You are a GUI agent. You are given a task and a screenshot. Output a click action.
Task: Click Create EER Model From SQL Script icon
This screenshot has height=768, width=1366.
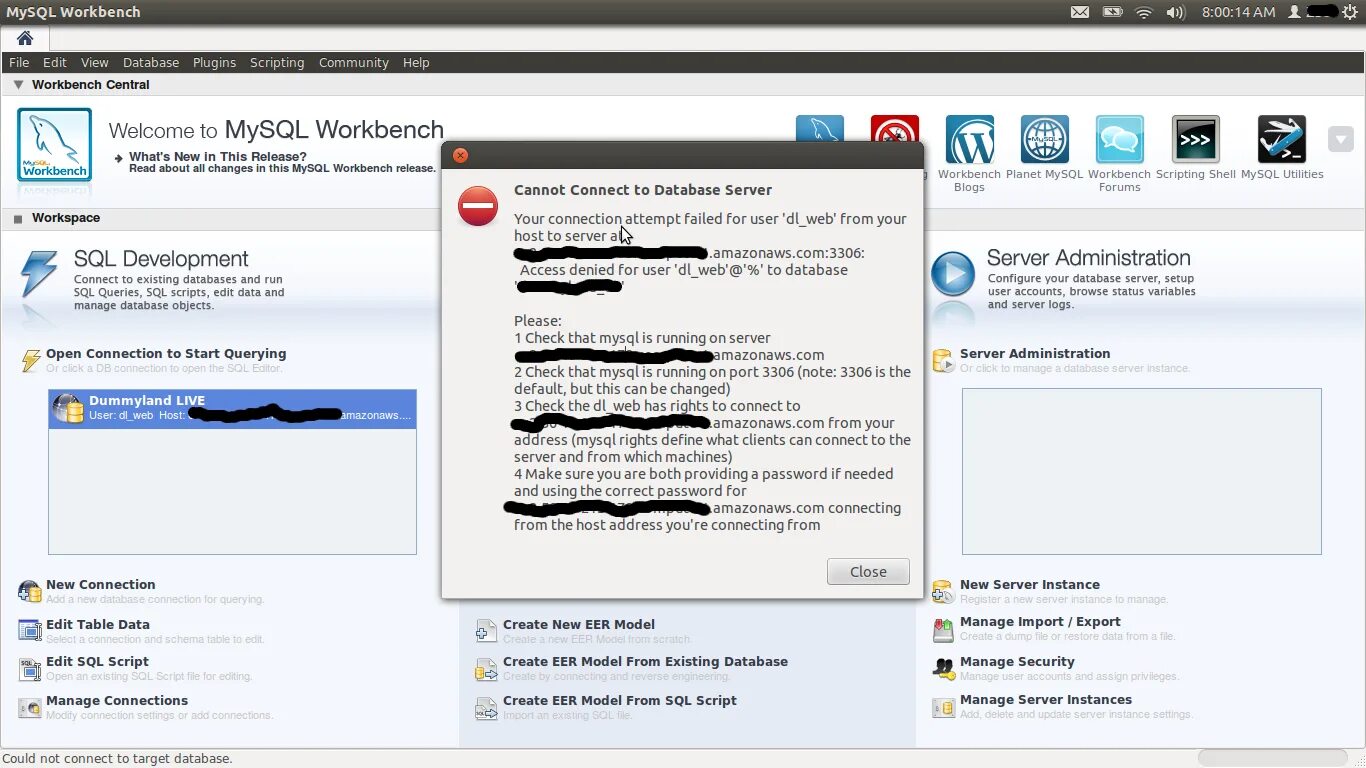click(x=486, y=708)
